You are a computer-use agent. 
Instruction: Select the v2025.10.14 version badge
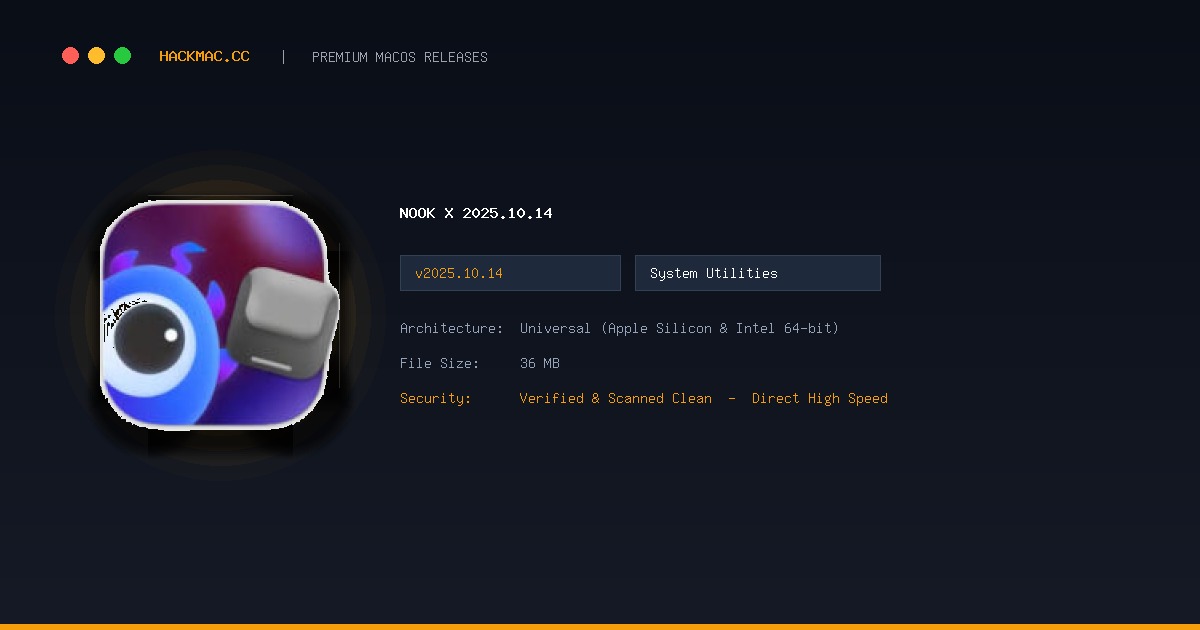(510, 273)
